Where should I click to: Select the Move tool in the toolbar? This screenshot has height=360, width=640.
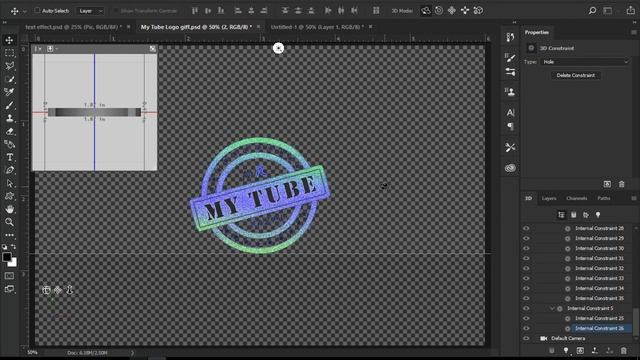(9, 40)
